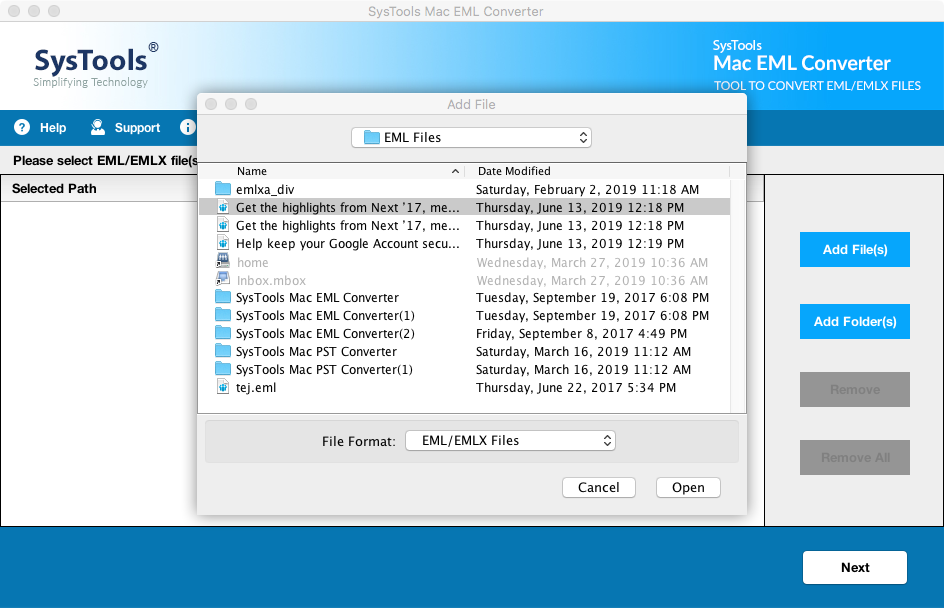The width and height of the screenshot is (944, 608).
Task: Click the SysTools Mac PST Converter(1) folder icon
Action: coord(223,369)
